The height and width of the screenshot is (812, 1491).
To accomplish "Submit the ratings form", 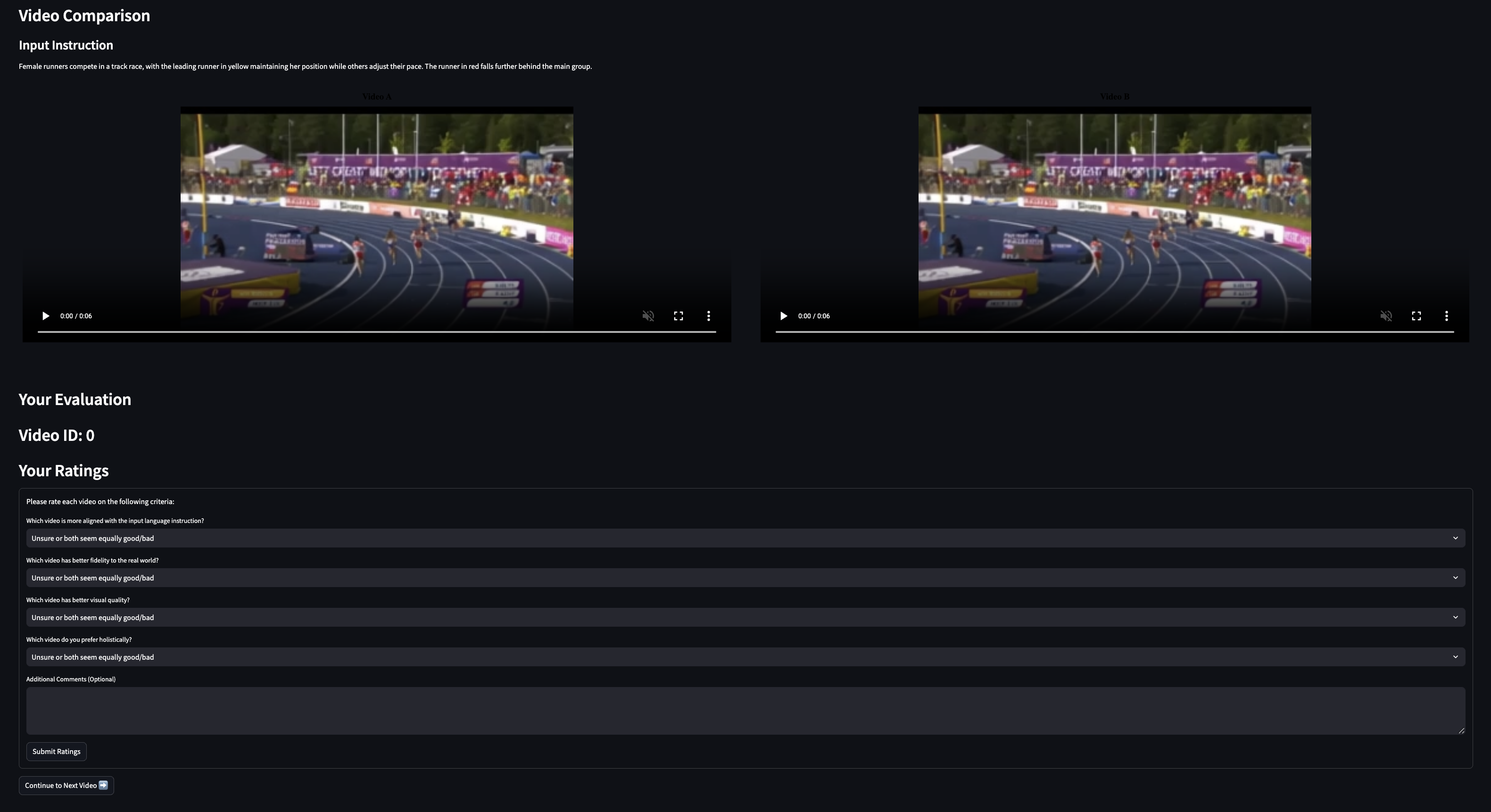I will click(x=56, y=752).
